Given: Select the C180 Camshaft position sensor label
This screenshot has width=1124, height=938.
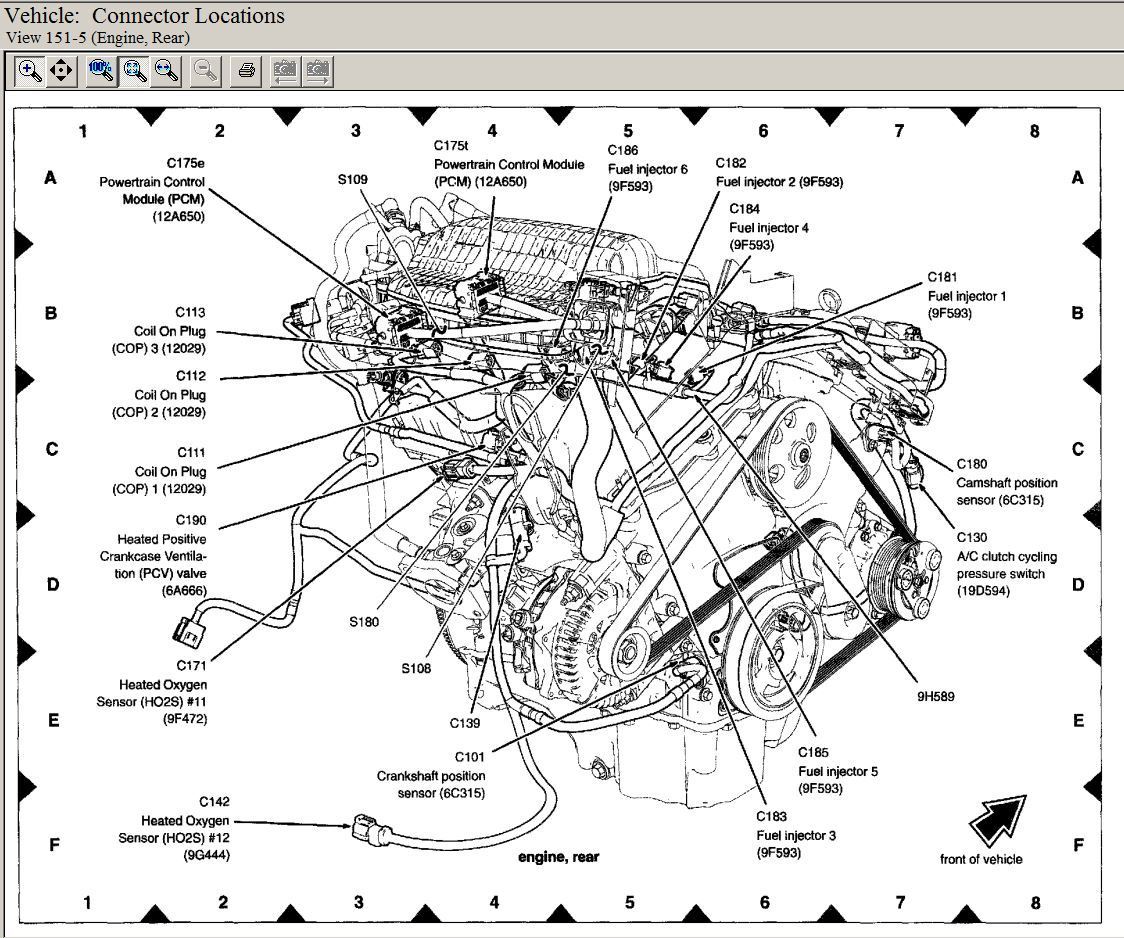Looking at the screenshot, I should point(1005,482).
